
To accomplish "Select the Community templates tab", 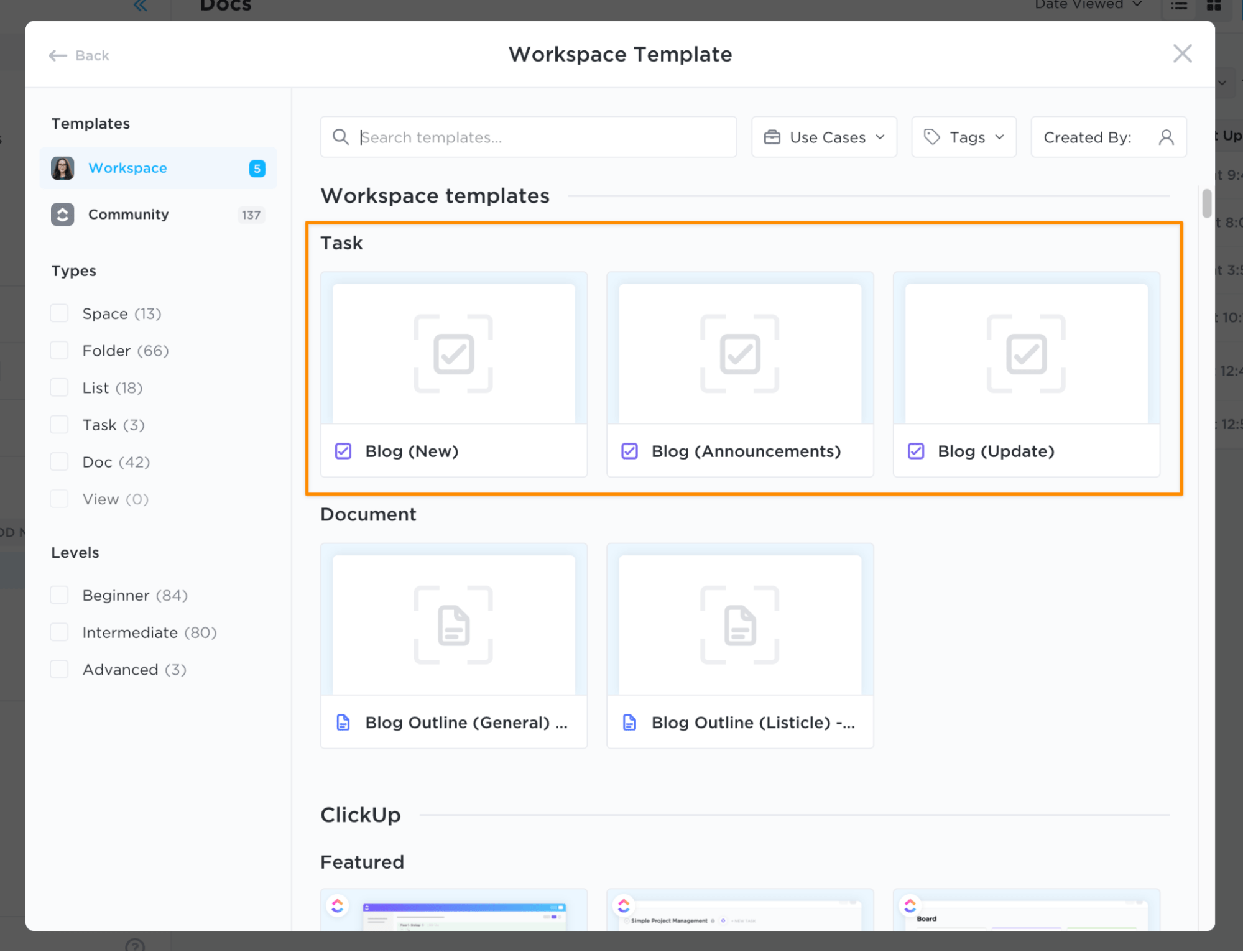I will 128,215.
